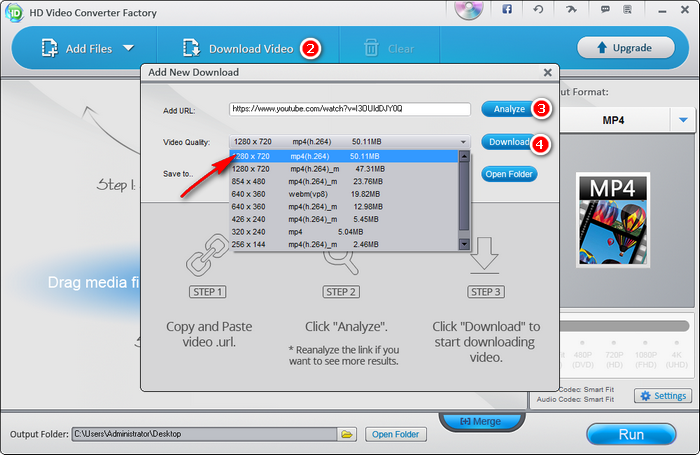Click the download arrow STEP 3 icon
Viewport: 700px width, 455px height.
click(x=484, y=255)
